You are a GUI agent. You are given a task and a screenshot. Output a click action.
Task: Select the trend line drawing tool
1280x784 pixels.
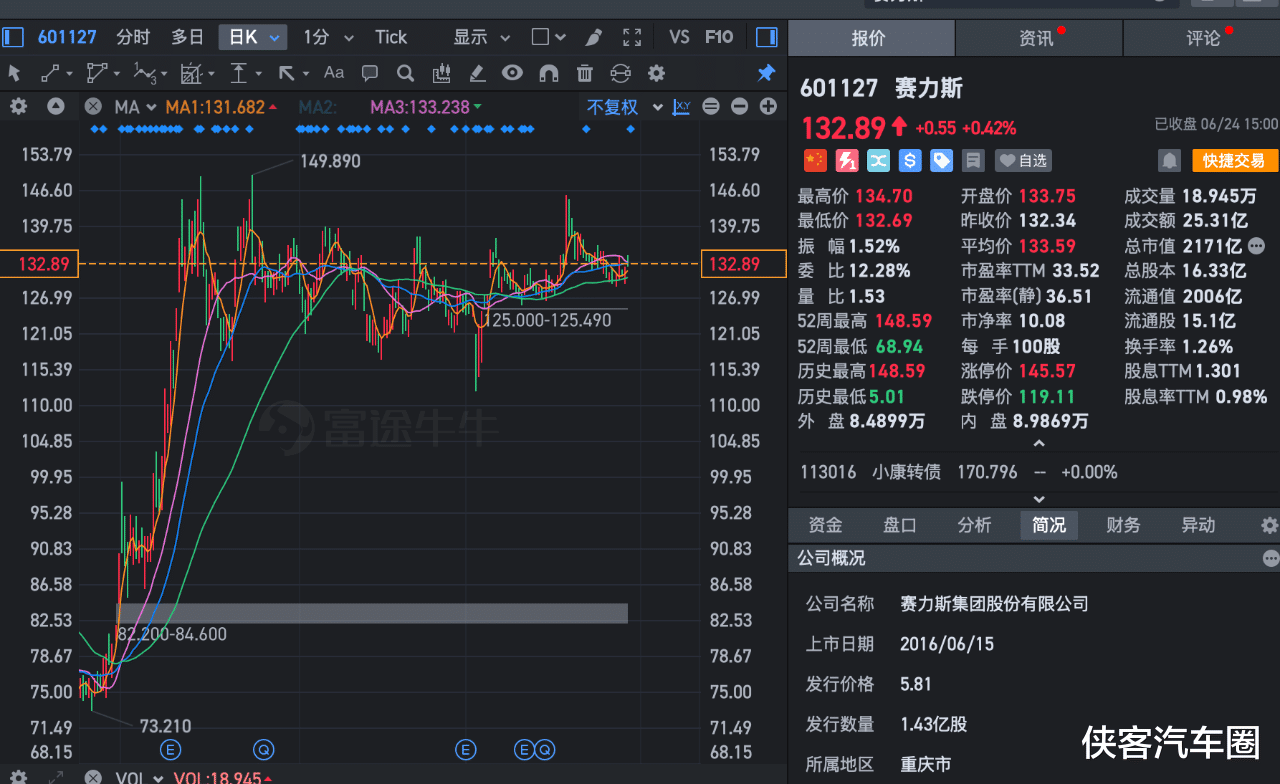click(x=49, y=73)
